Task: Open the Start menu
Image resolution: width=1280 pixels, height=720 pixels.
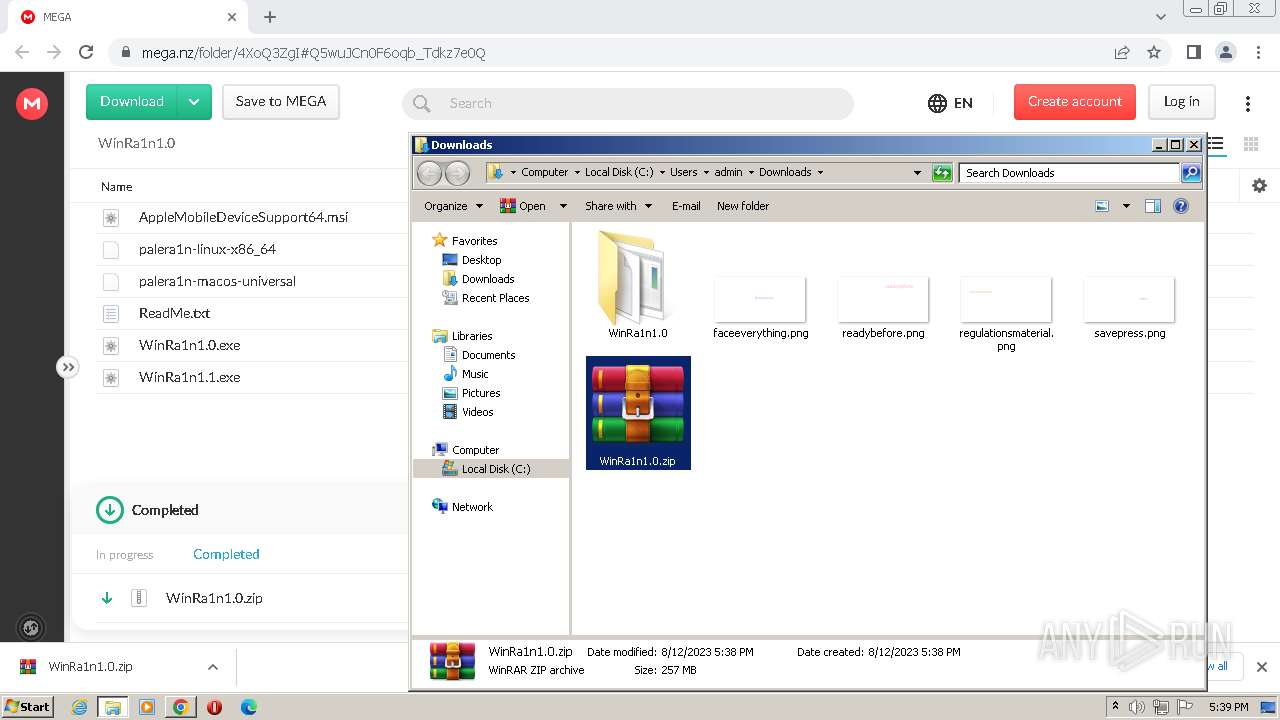Action: pos(28,707)
